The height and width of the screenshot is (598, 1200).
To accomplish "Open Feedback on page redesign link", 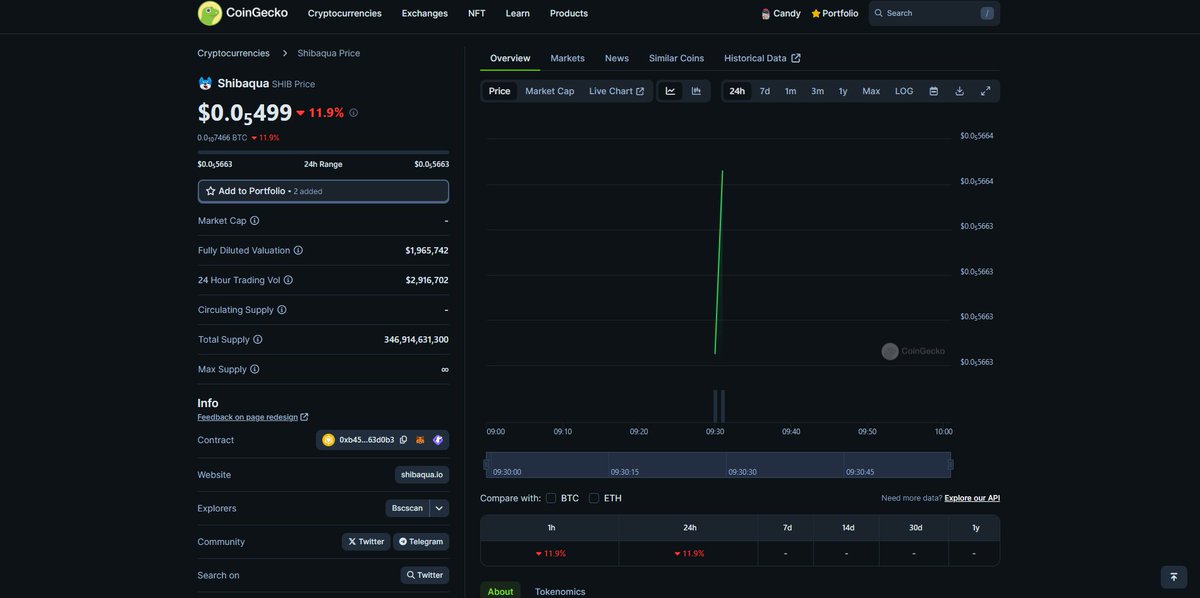I will tap(253, 417).
